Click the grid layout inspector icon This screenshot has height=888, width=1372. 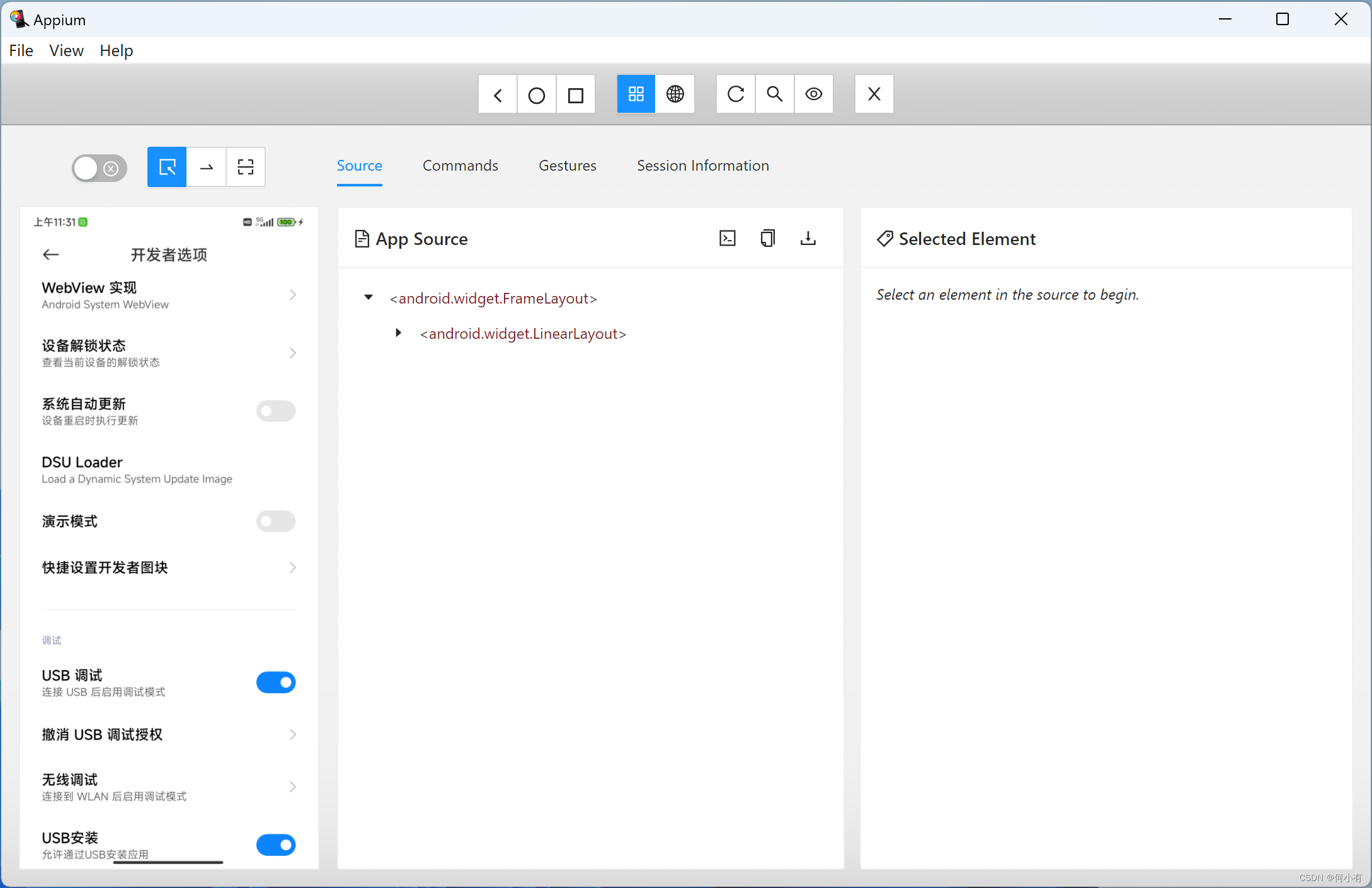[x=636, y=94]
